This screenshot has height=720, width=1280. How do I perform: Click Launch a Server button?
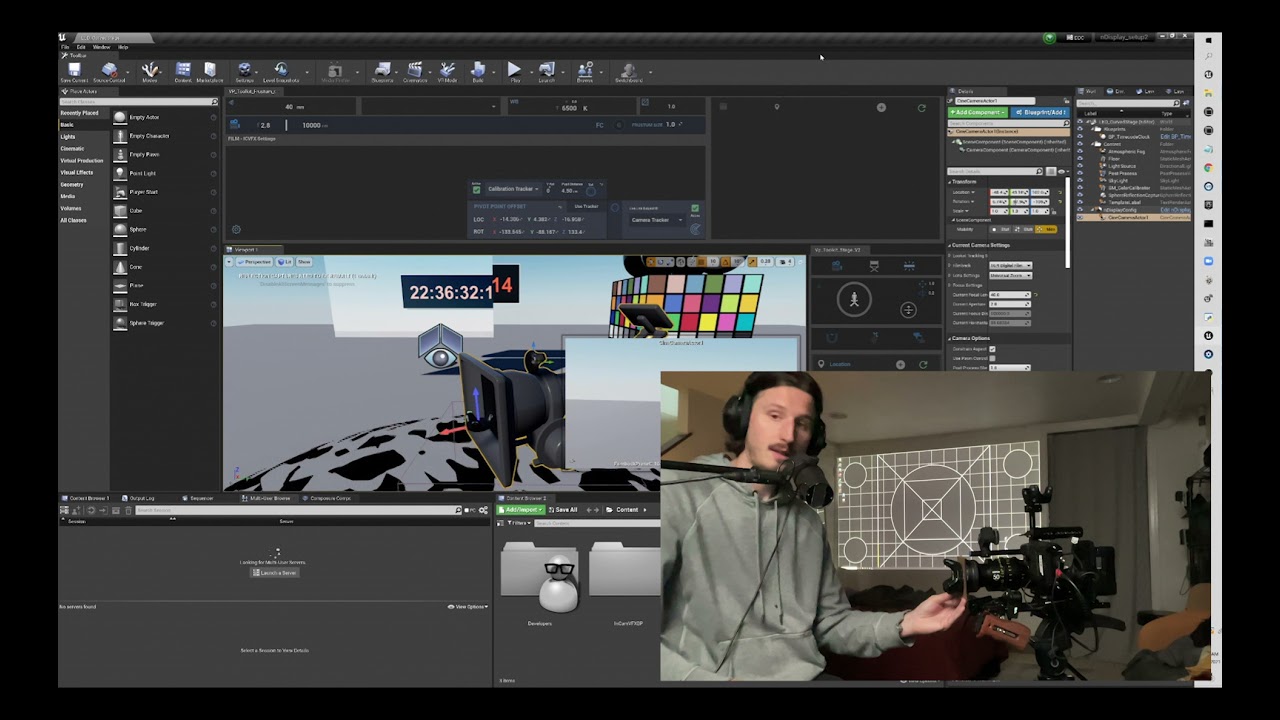(x=275, y=573)
